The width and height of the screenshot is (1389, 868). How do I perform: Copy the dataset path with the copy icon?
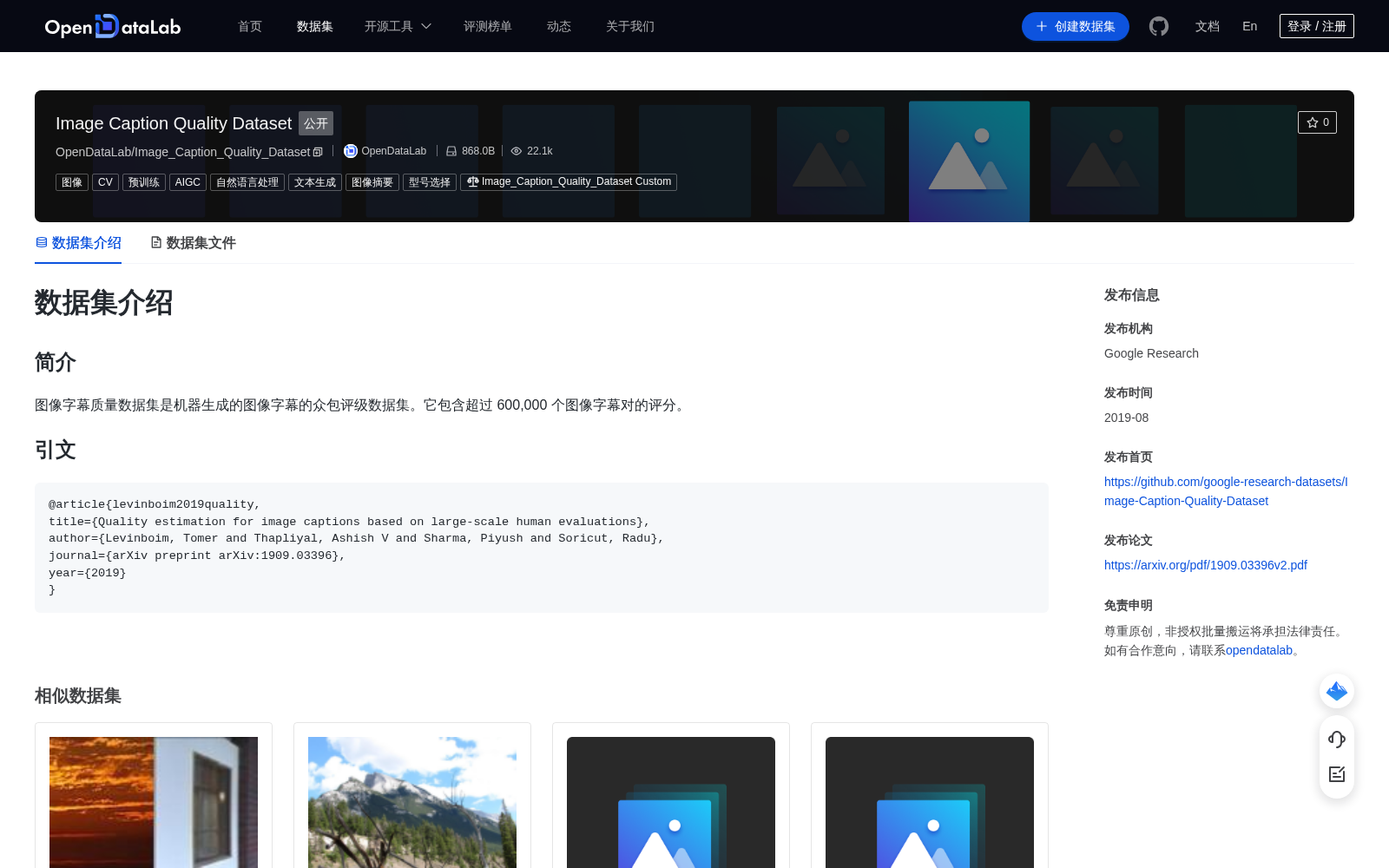318,152
